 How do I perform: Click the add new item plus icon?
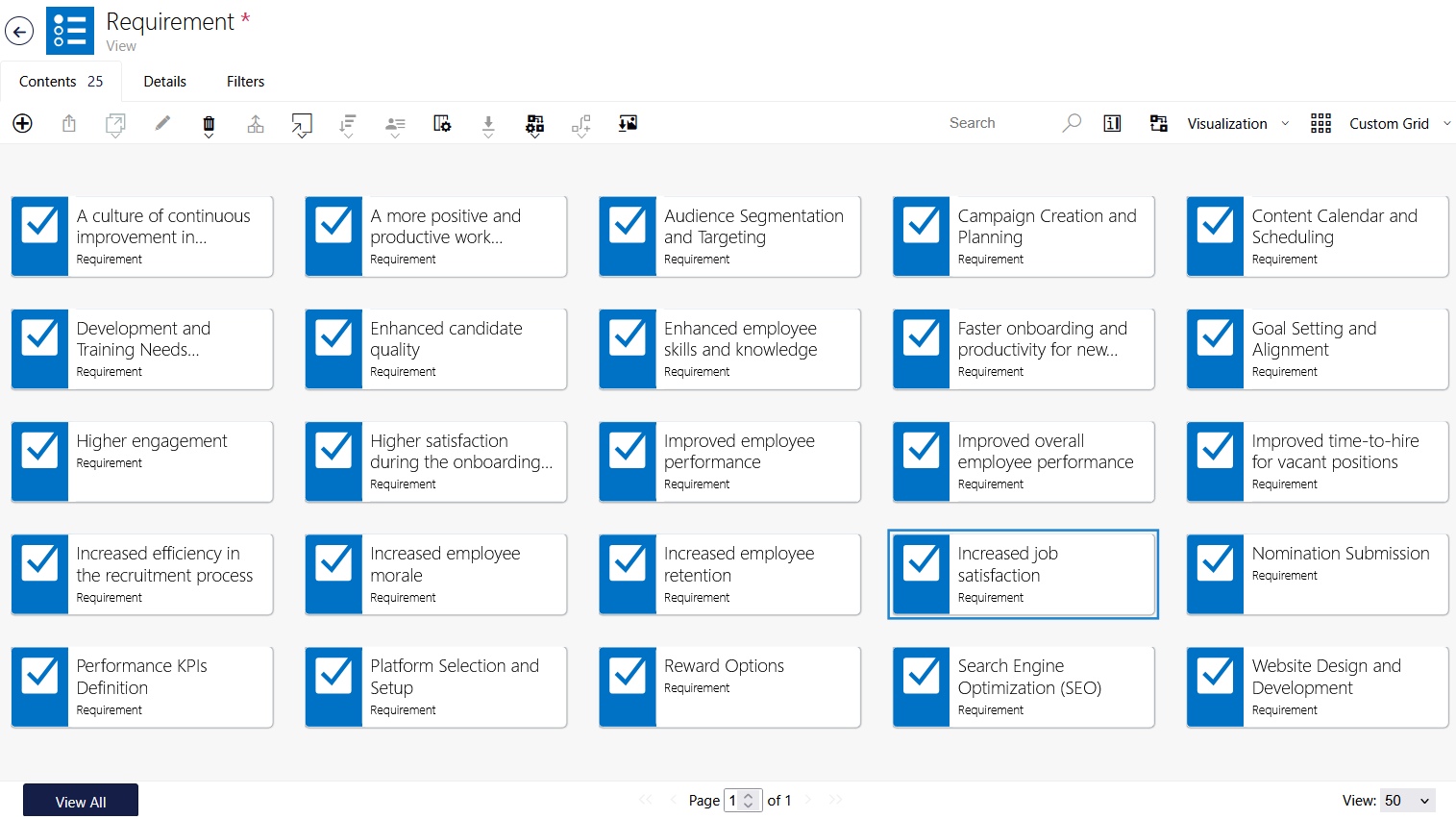(22, 123)
